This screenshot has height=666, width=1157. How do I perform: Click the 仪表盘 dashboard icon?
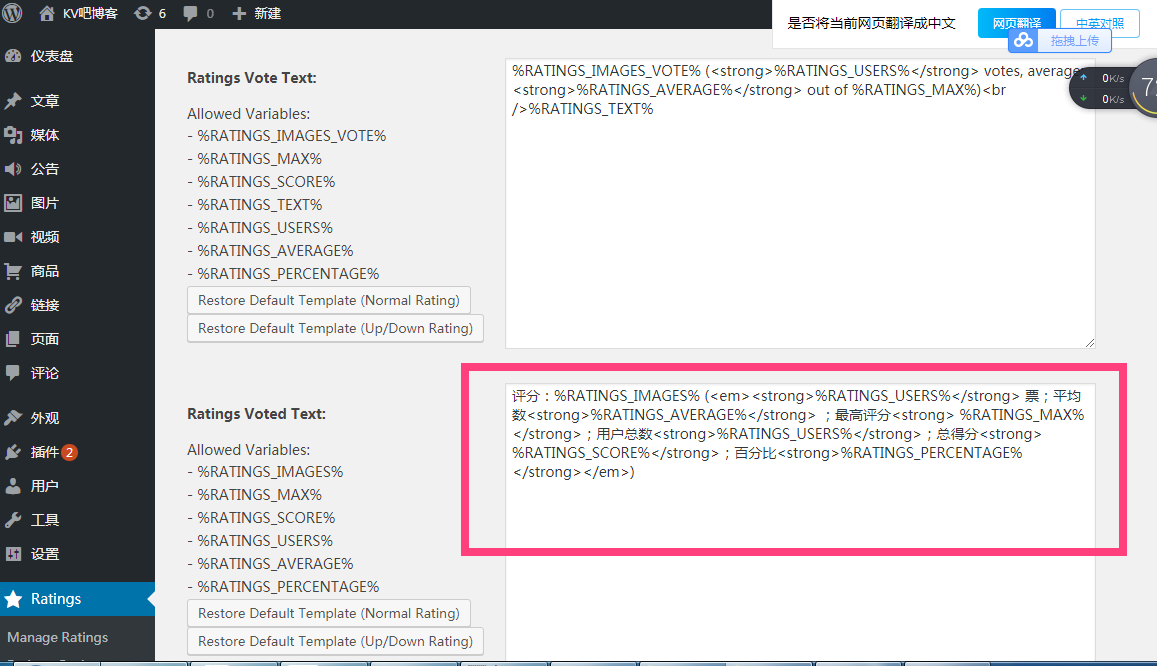point(13,56)
